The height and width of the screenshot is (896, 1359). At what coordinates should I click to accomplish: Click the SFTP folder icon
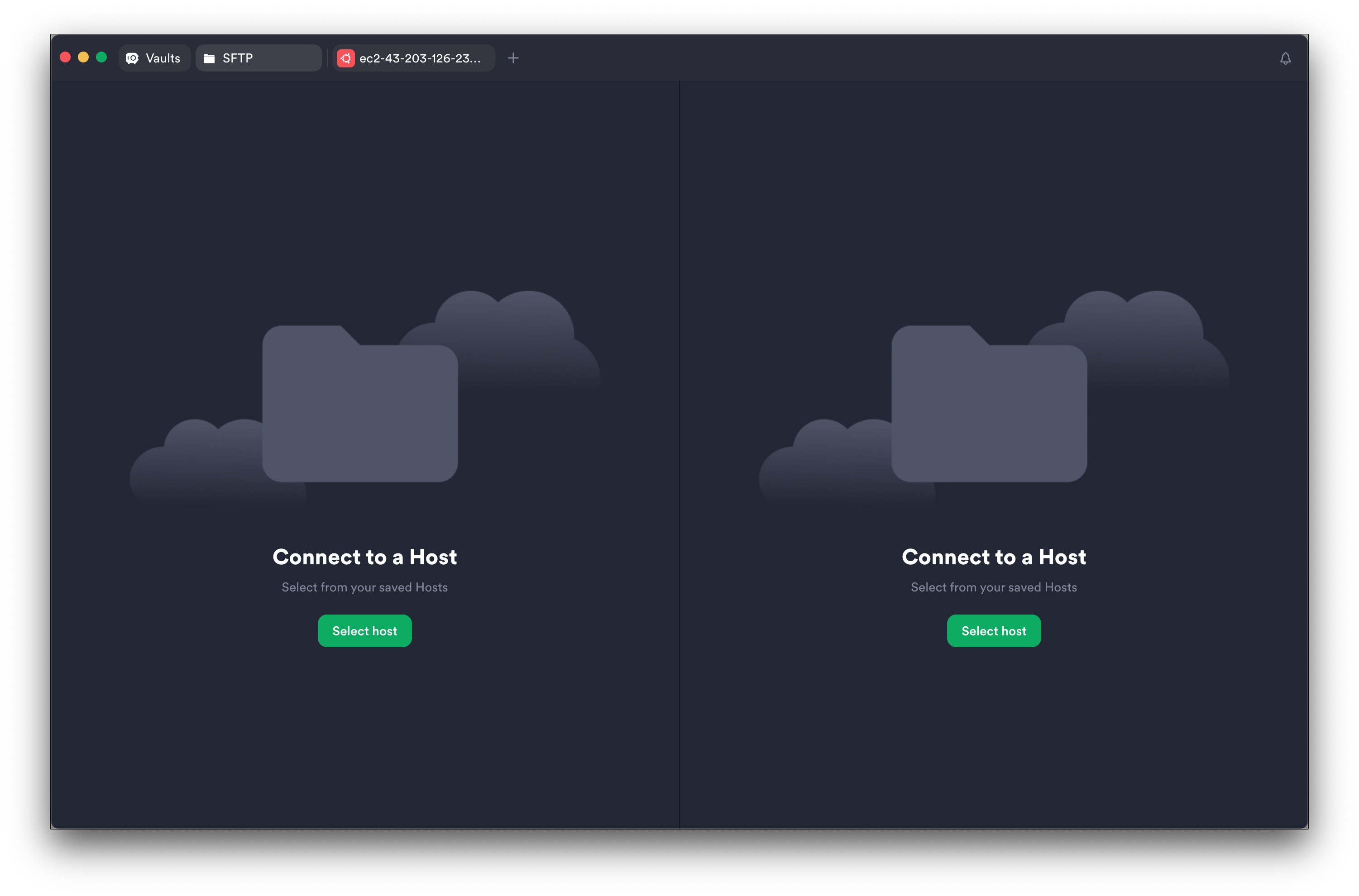click(209, 58)
